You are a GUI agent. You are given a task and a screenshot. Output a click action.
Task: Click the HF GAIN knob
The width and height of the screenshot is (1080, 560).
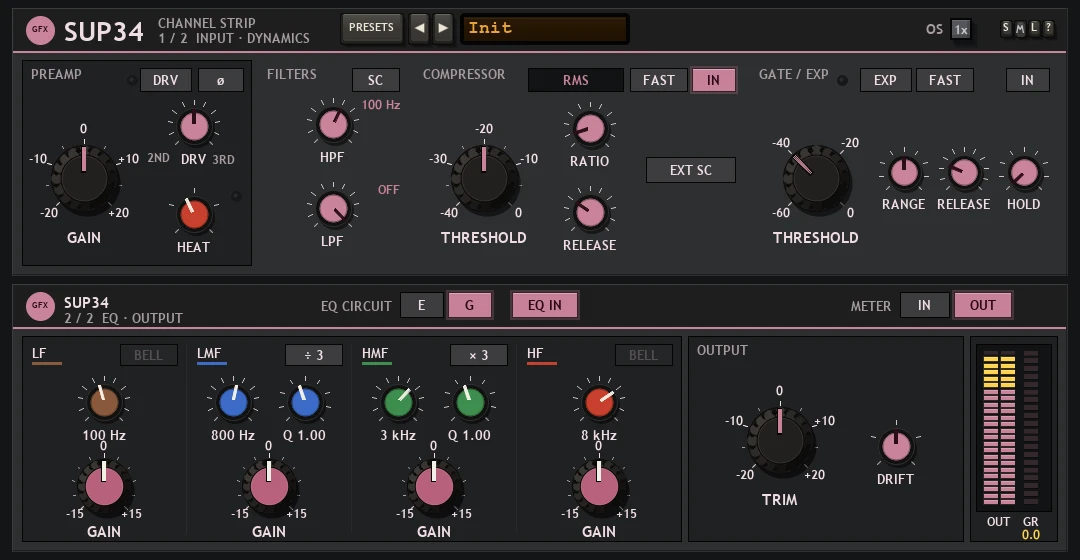599,487
